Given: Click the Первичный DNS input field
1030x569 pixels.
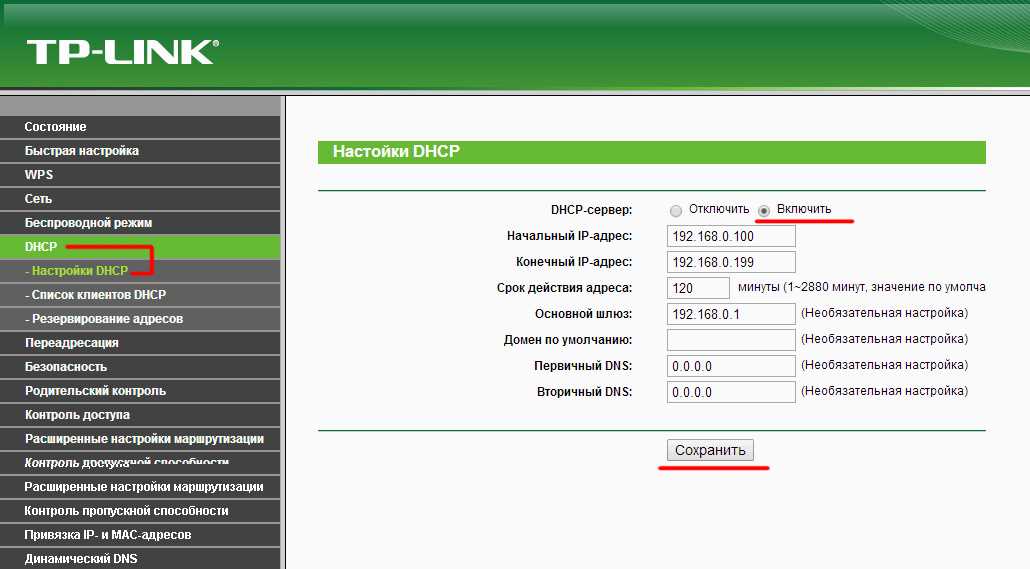Looking at the screenshot, I should pos(730,366).
